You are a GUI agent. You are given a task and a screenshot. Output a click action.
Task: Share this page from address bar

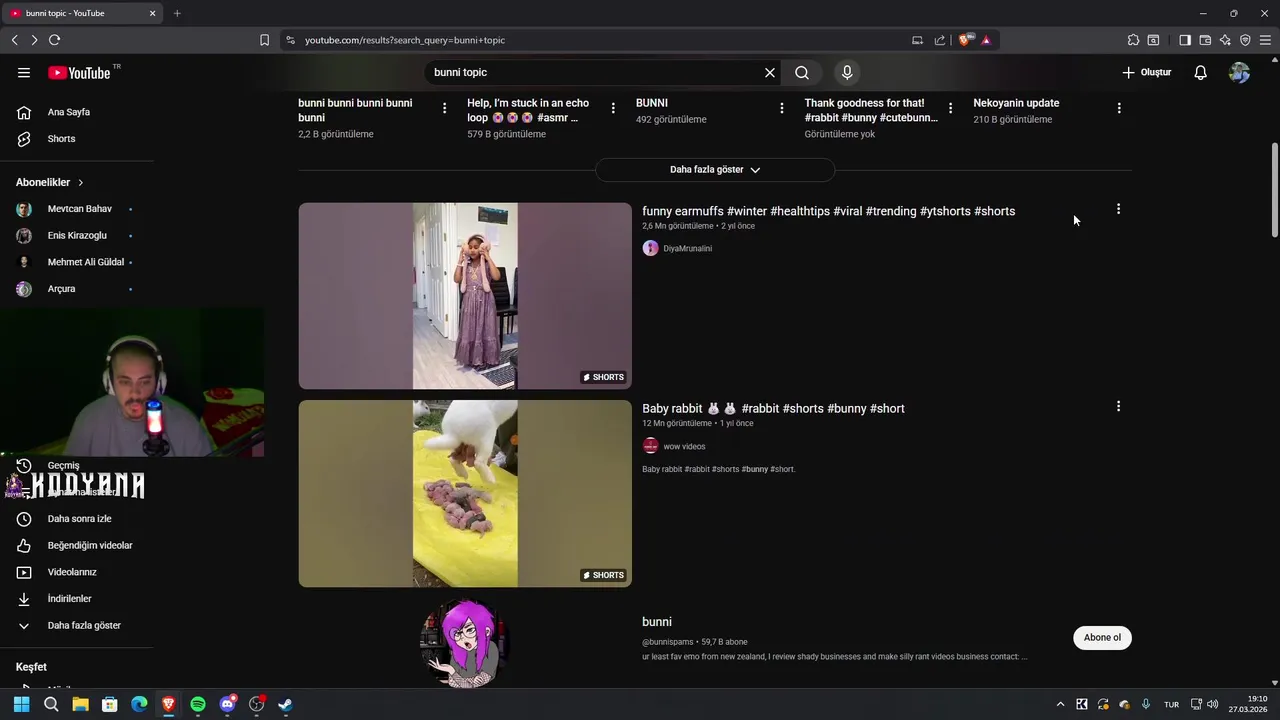click(940, 40)
